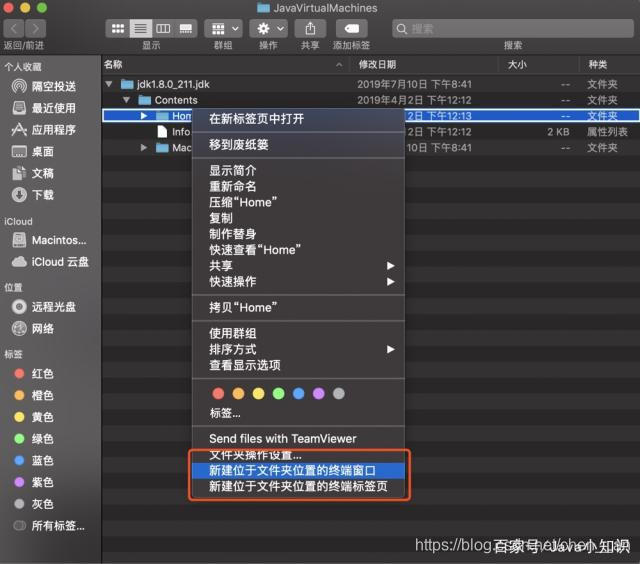The image size is (640, 564).
Task: Select the red (红色) sidebar tag
Action: pyautogui.click(x=34, y=373)
